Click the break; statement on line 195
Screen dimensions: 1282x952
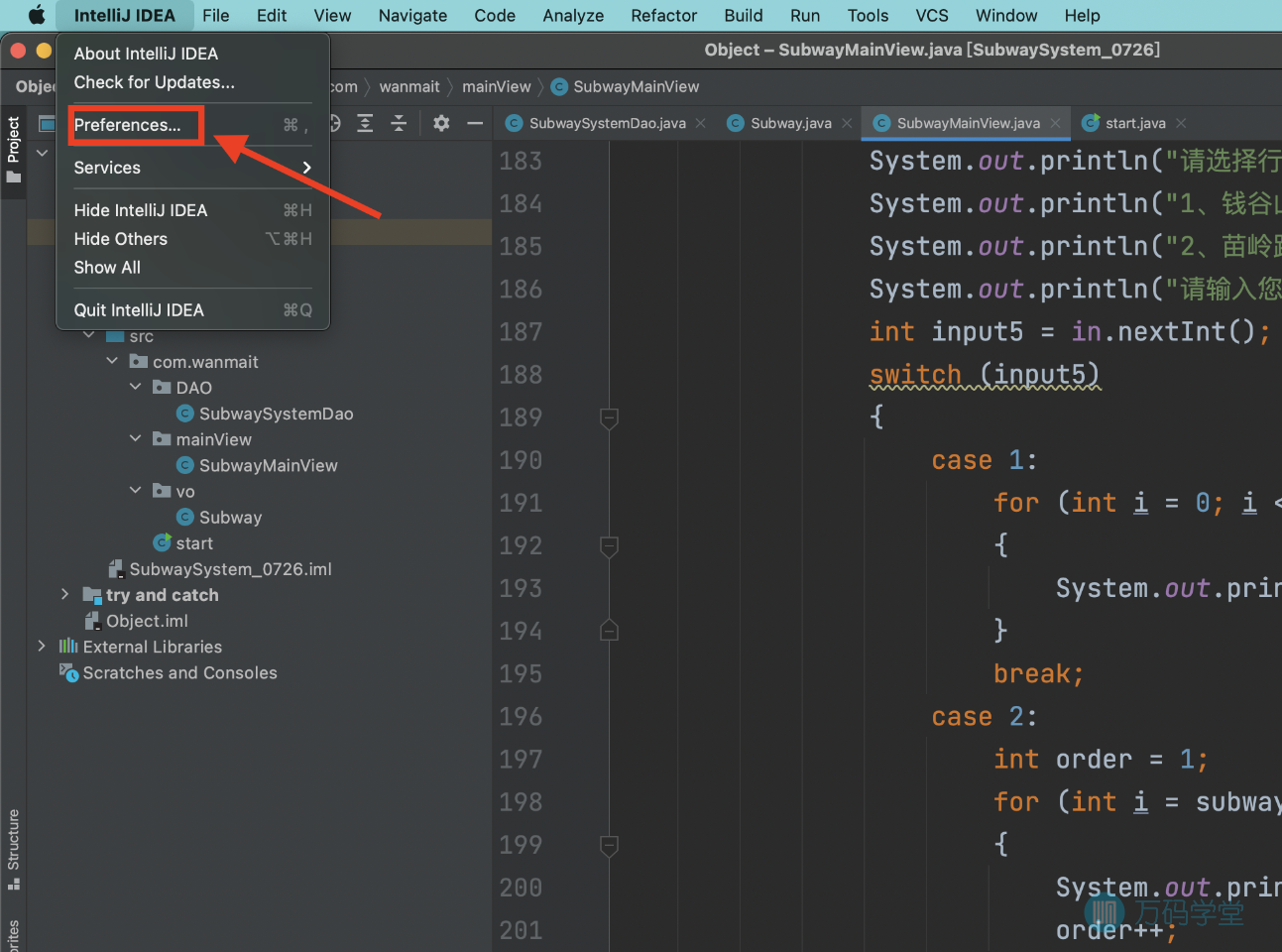click(1038, 673)
